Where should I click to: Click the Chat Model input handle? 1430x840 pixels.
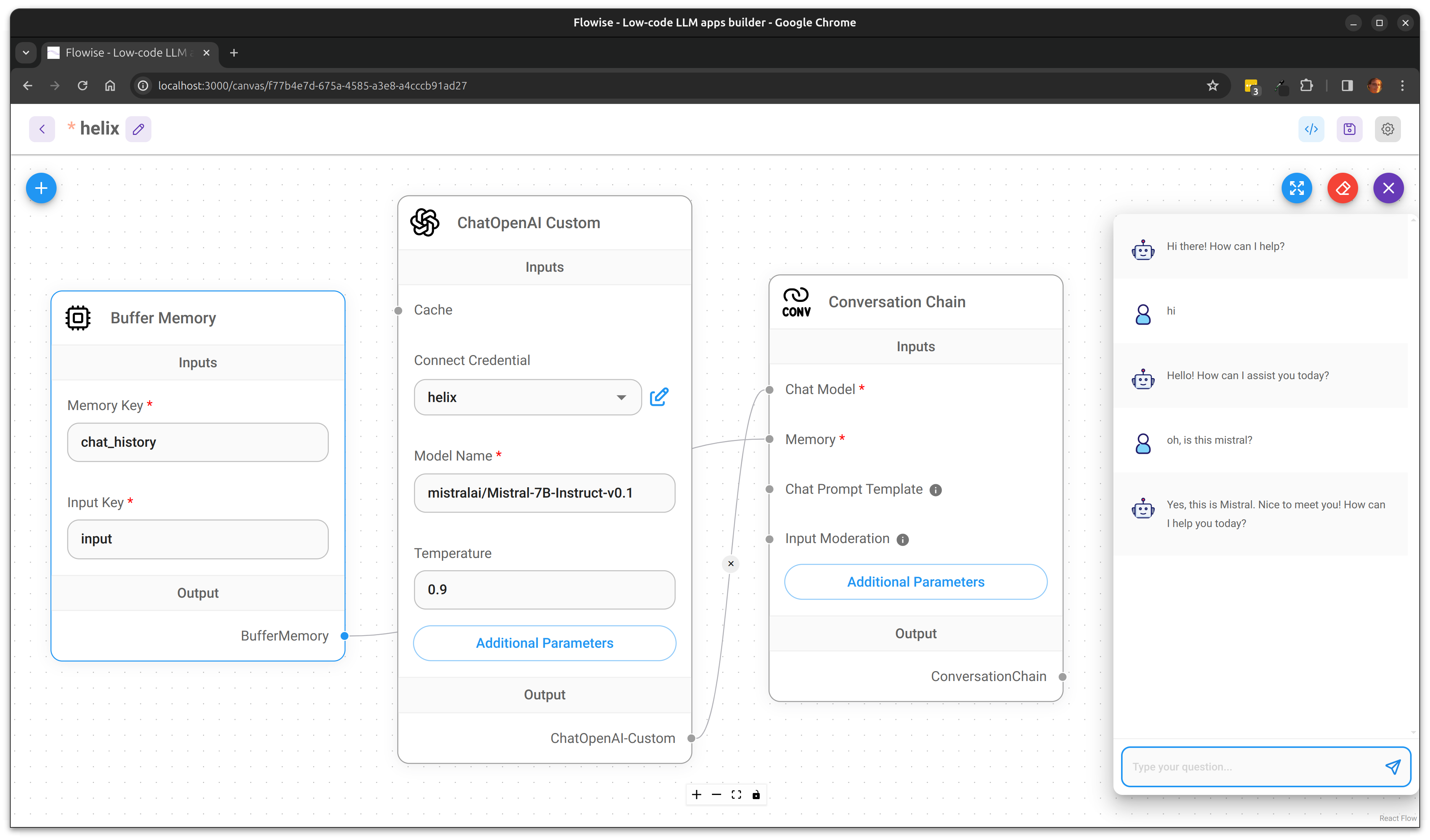click(769, 390)
